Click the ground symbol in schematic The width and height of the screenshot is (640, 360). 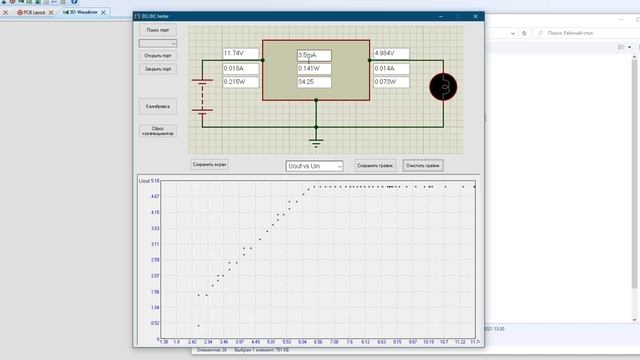tap(316, 142)
